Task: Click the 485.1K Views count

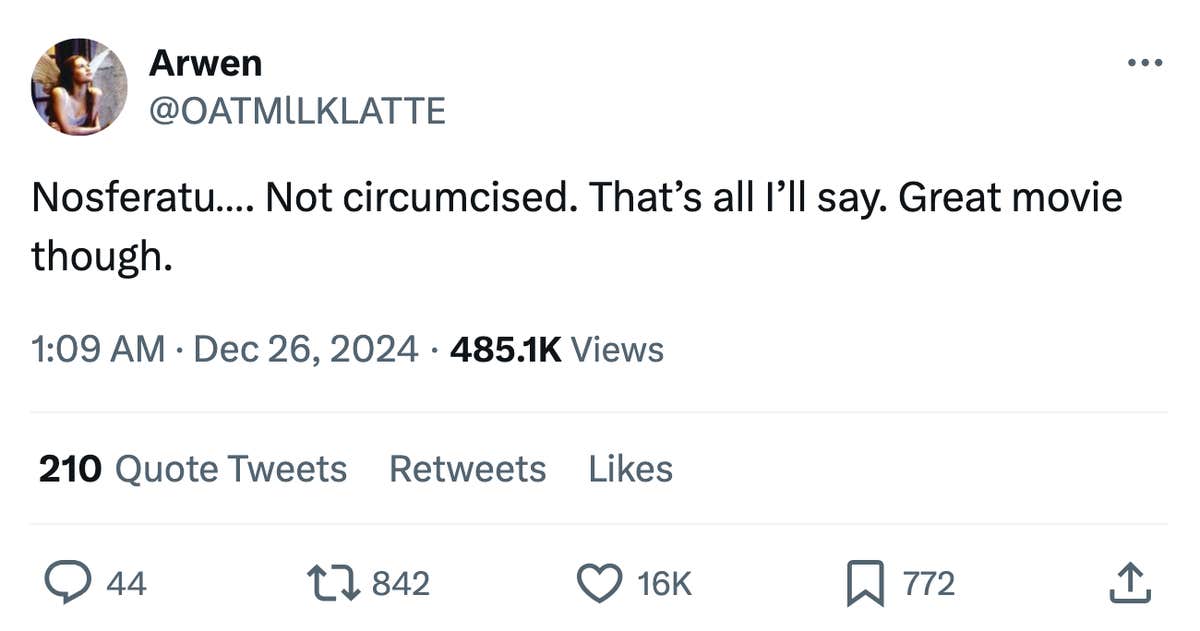Action: [557, 350]
